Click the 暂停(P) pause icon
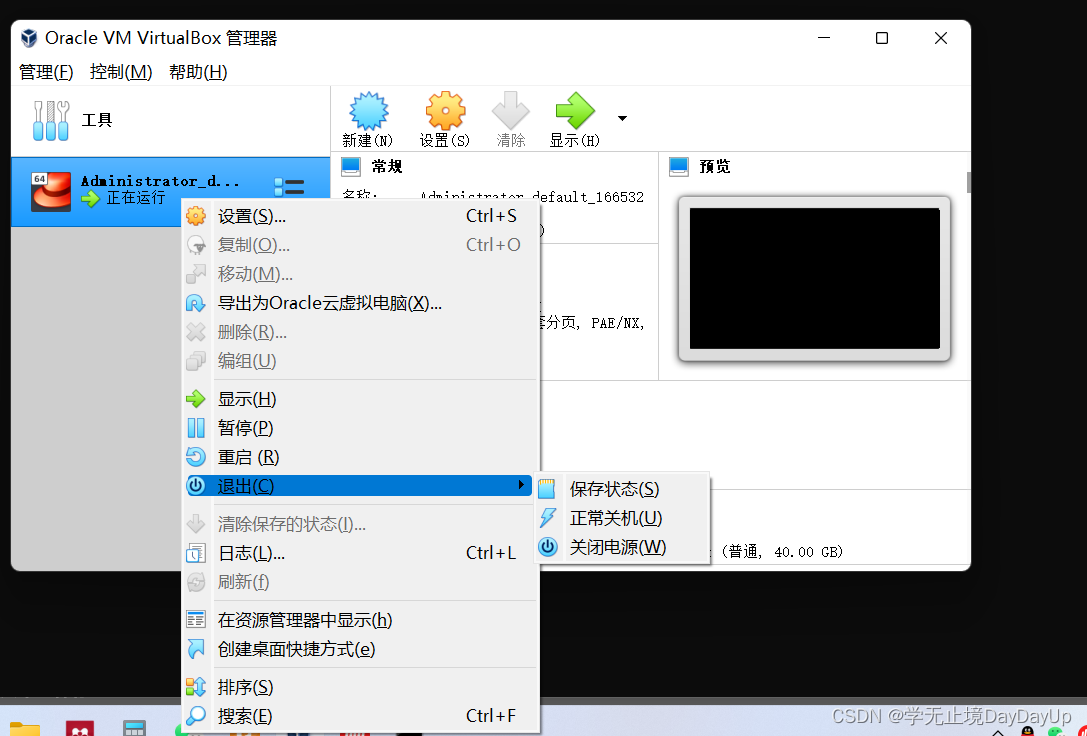1087x736 pixels. pyautogui.click(x=196, y=428)
